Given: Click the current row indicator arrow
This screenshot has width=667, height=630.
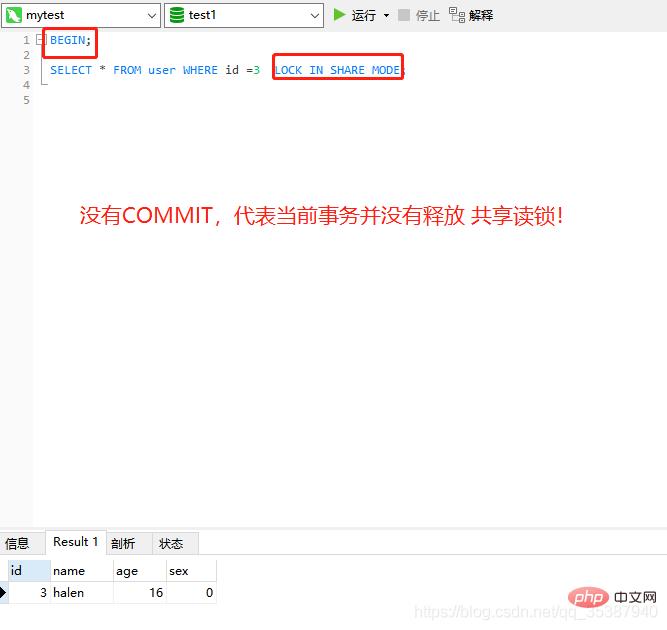Looking at the screenshot, I should click(3, 593).
